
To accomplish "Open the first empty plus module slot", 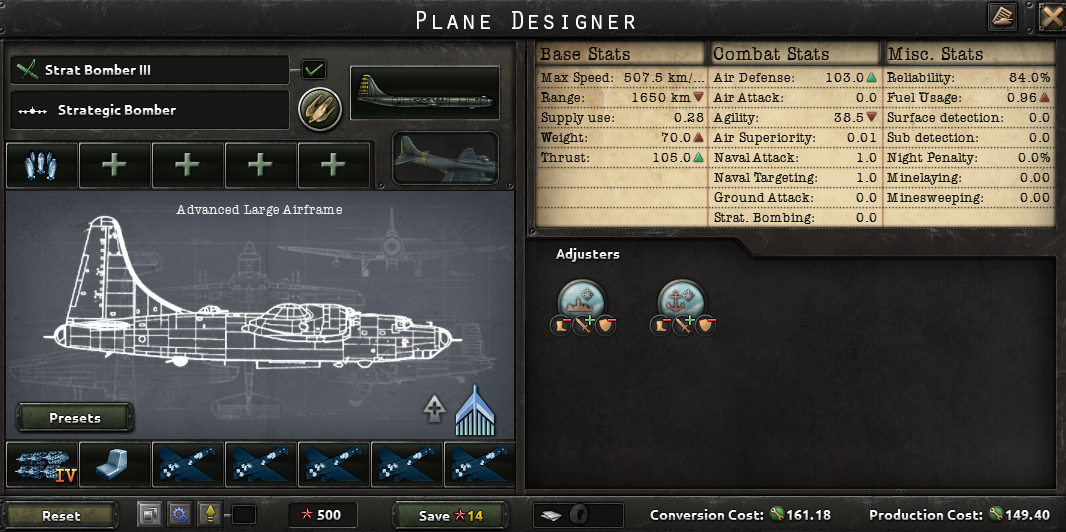I will (115, 166).
